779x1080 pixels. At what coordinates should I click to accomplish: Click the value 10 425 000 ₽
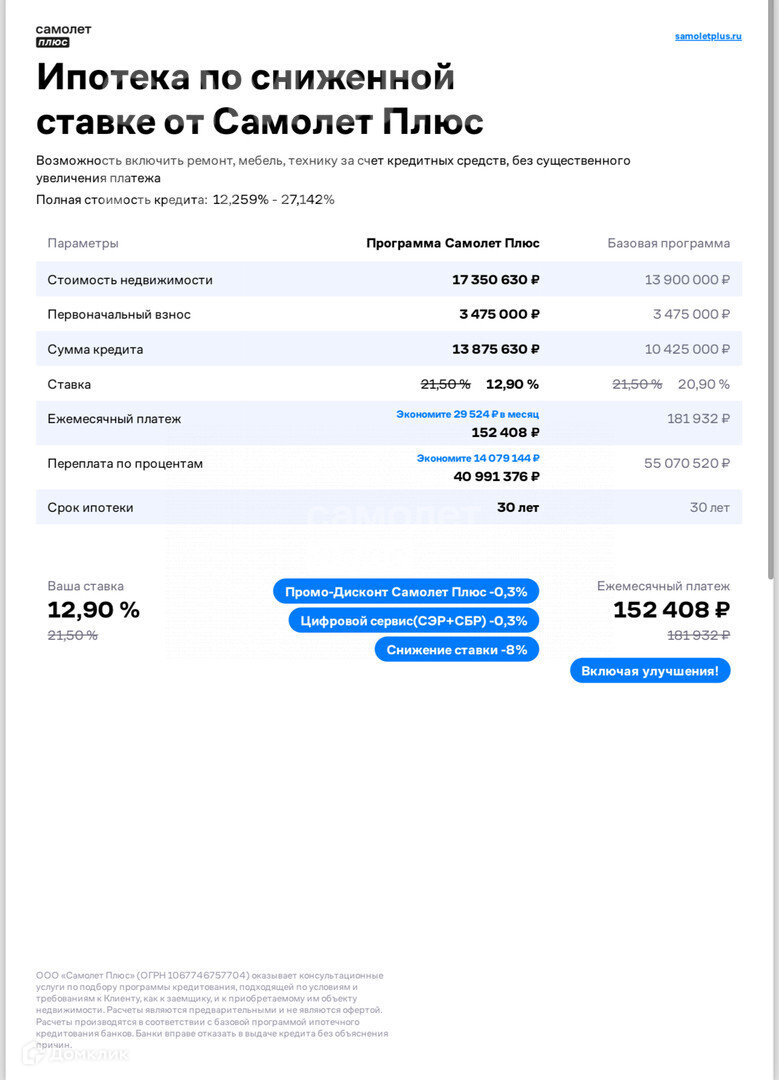pyautogui.click(x=687, y=349)
